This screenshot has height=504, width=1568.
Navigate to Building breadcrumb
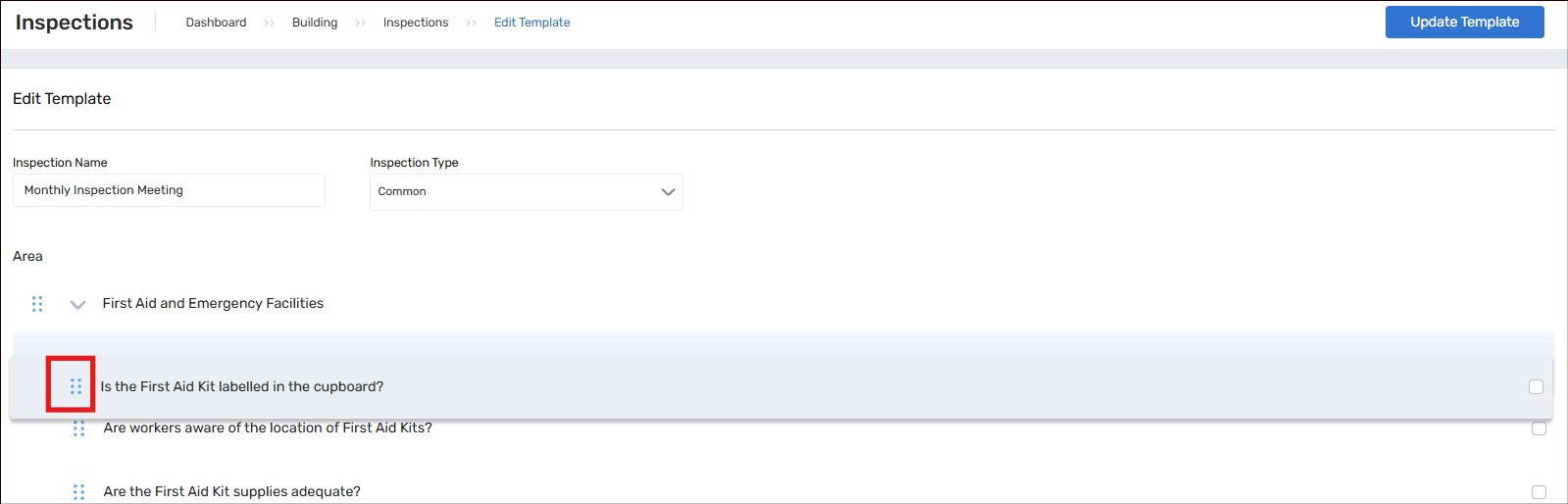pyautogui.click(x=315, y=23)
